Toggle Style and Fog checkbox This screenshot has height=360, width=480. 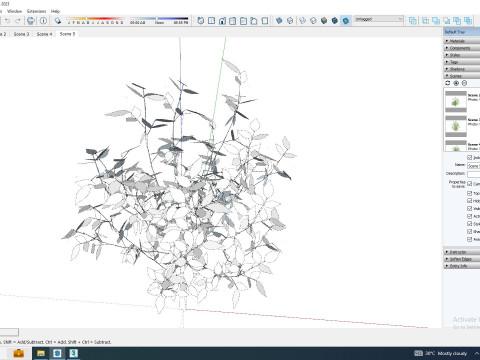tap(470, 224)
